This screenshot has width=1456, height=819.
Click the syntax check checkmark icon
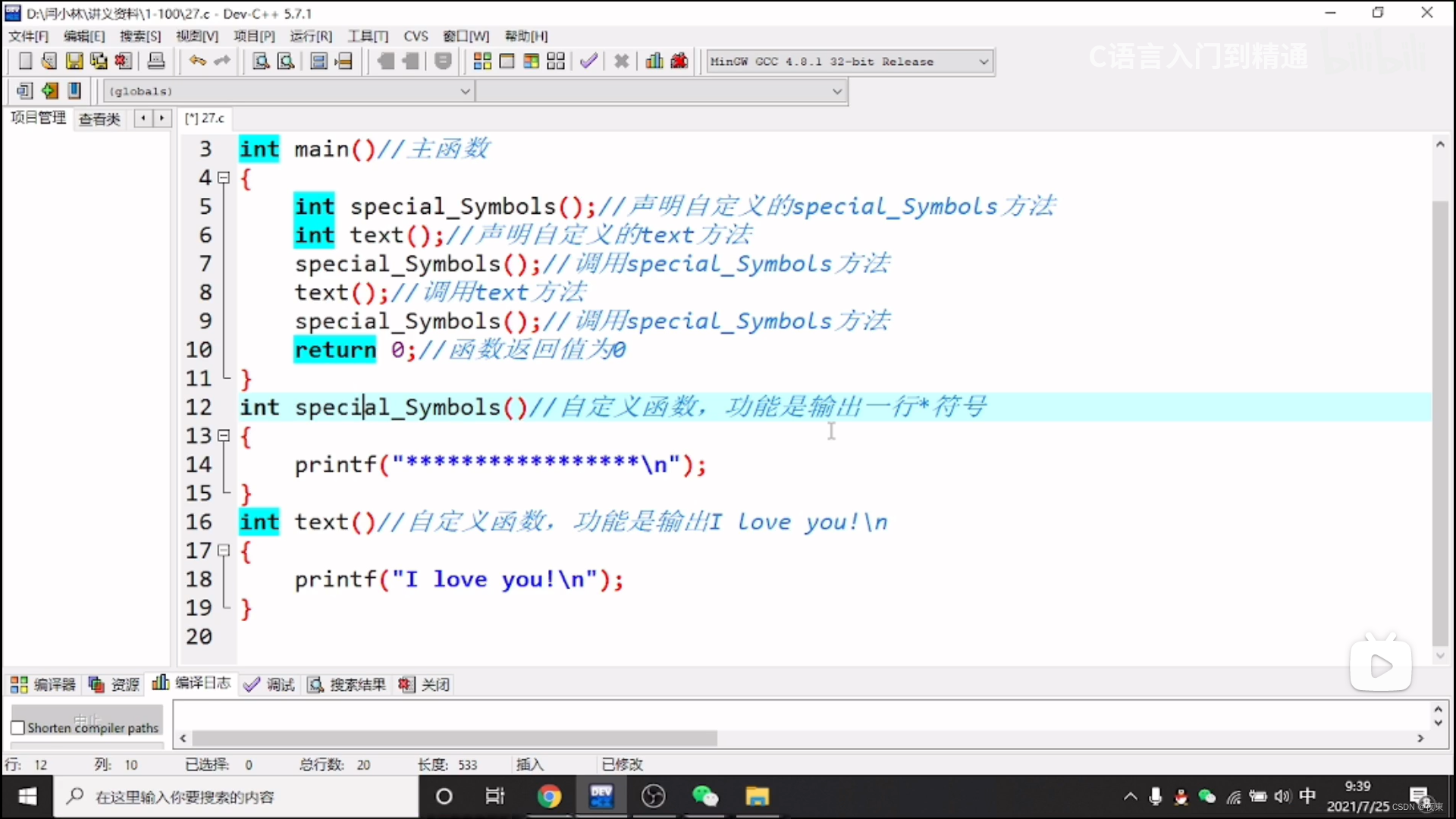click(x=588, y=61)
